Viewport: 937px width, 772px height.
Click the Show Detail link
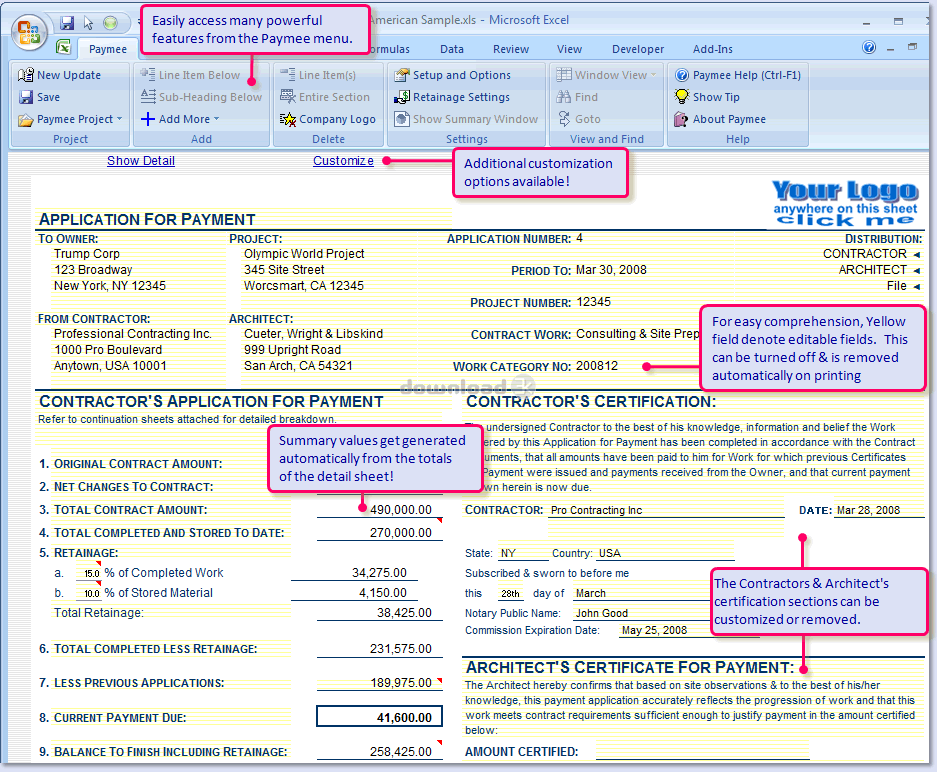141,161
